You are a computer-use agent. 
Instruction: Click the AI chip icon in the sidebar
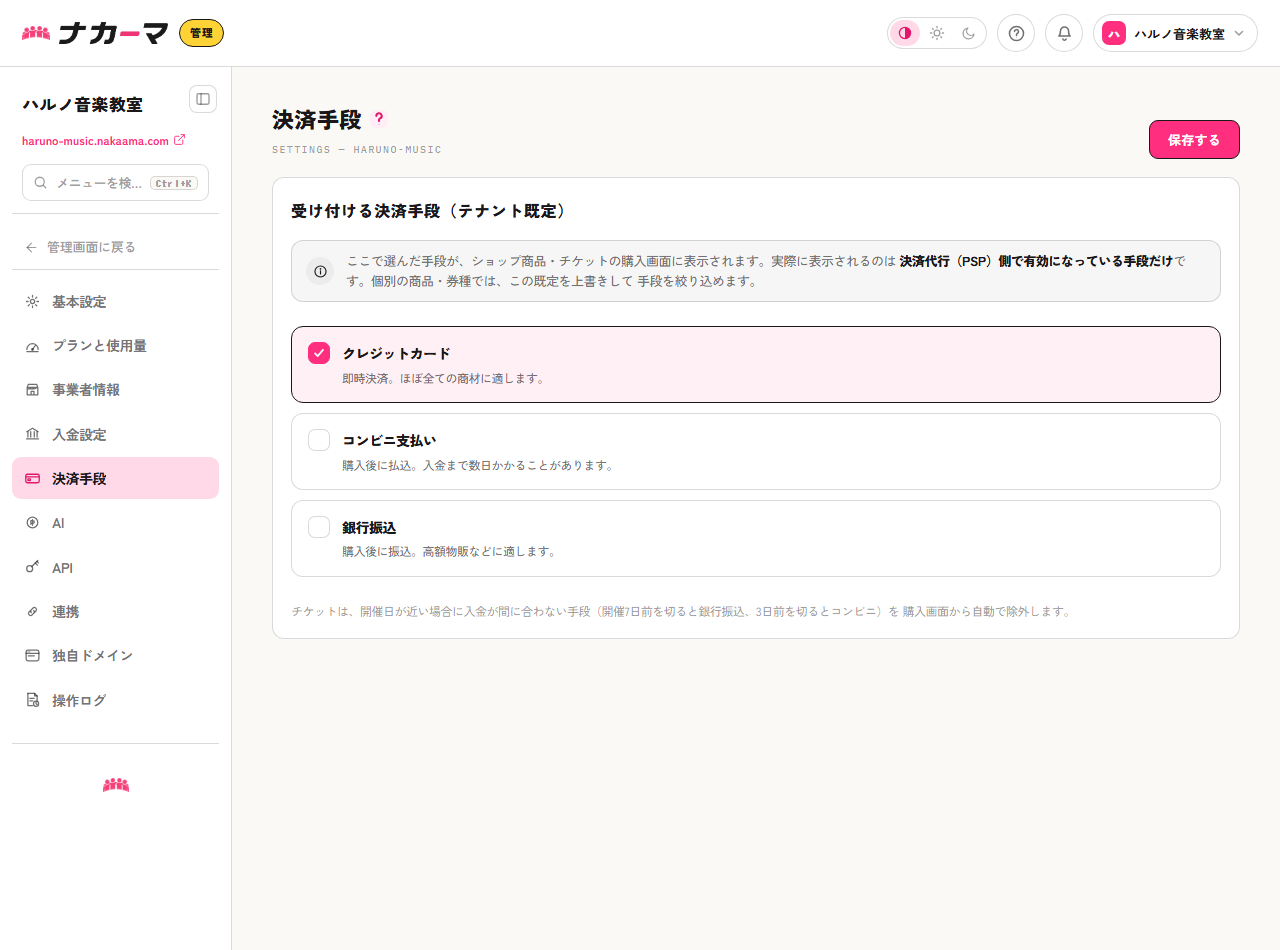(x=32, y=523)
